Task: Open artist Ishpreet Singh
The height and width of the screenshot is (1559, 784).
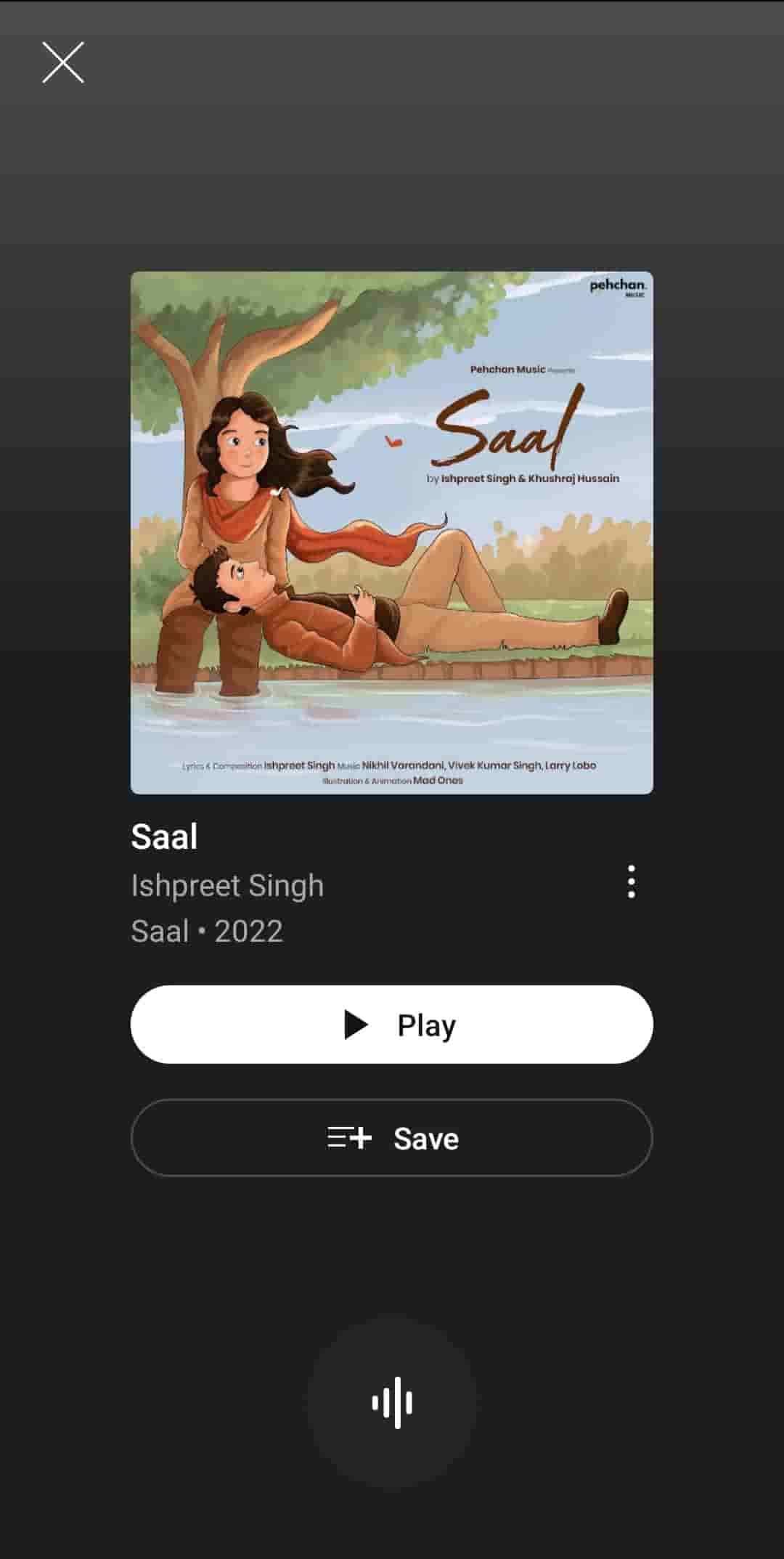Action: (x=227, y=886)
